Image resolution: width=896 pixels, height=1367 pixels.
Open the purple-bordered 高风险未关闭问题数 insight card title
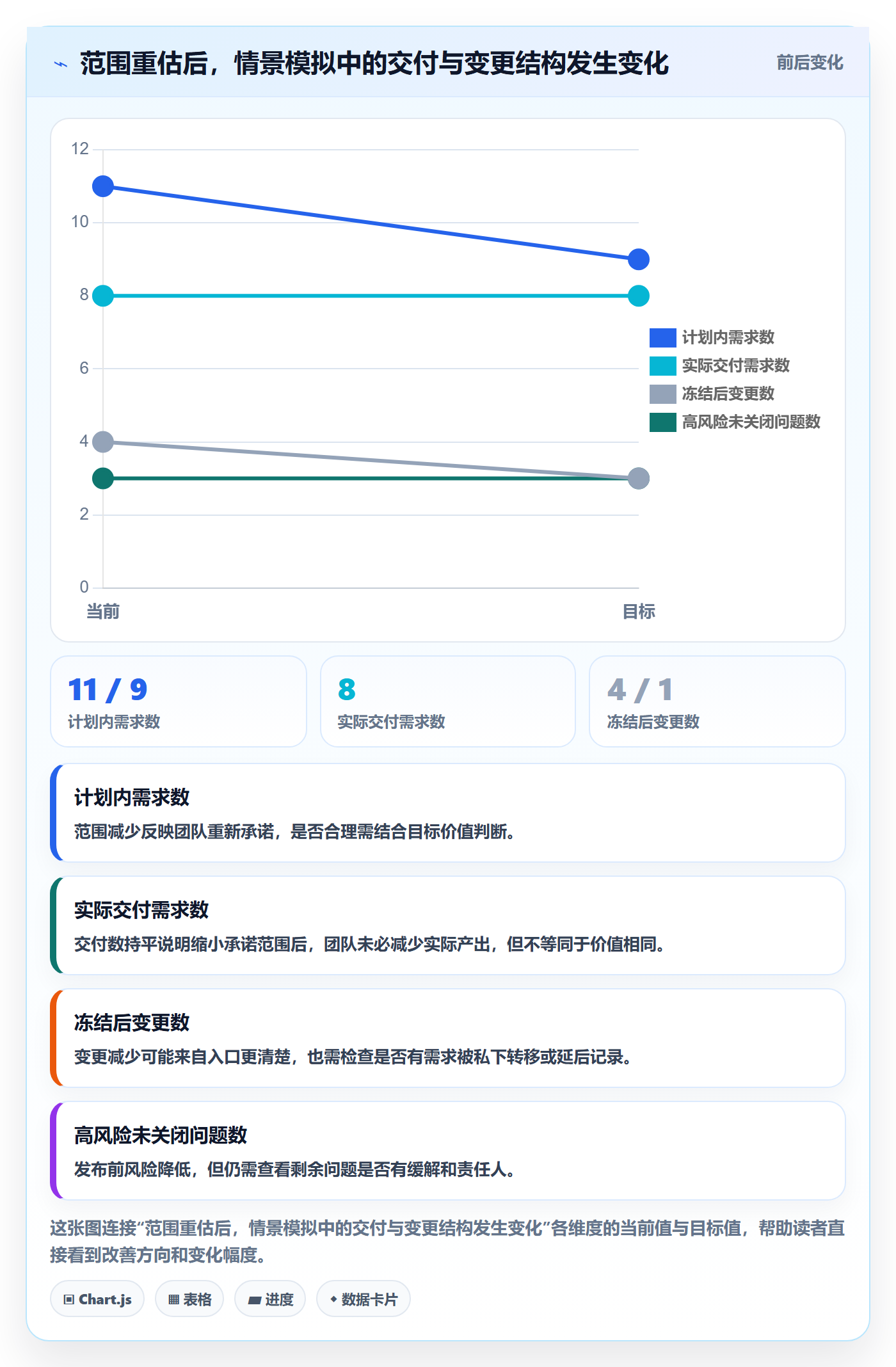coord(161,1135)
